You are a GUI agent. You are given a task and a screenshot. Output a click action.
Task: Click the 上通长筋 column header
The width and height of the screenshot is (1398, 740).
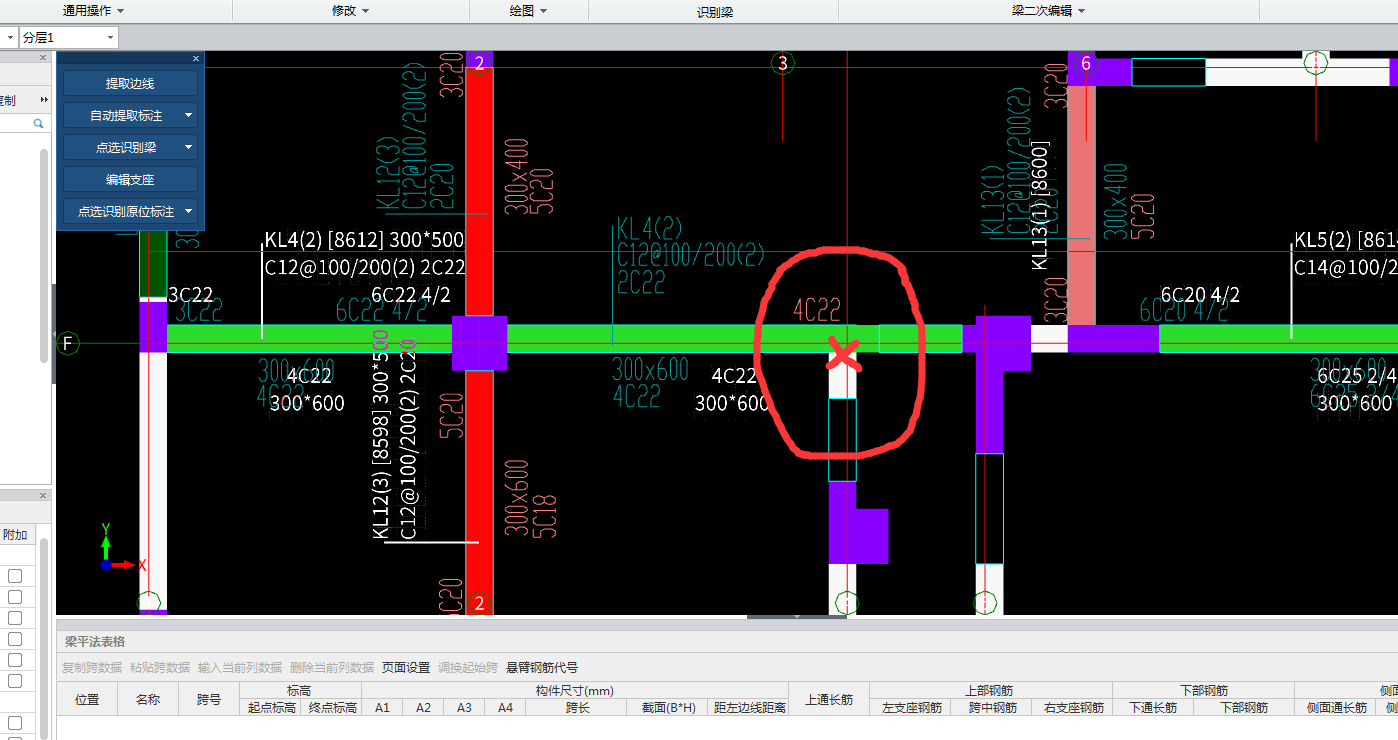[x=830, y=699]
